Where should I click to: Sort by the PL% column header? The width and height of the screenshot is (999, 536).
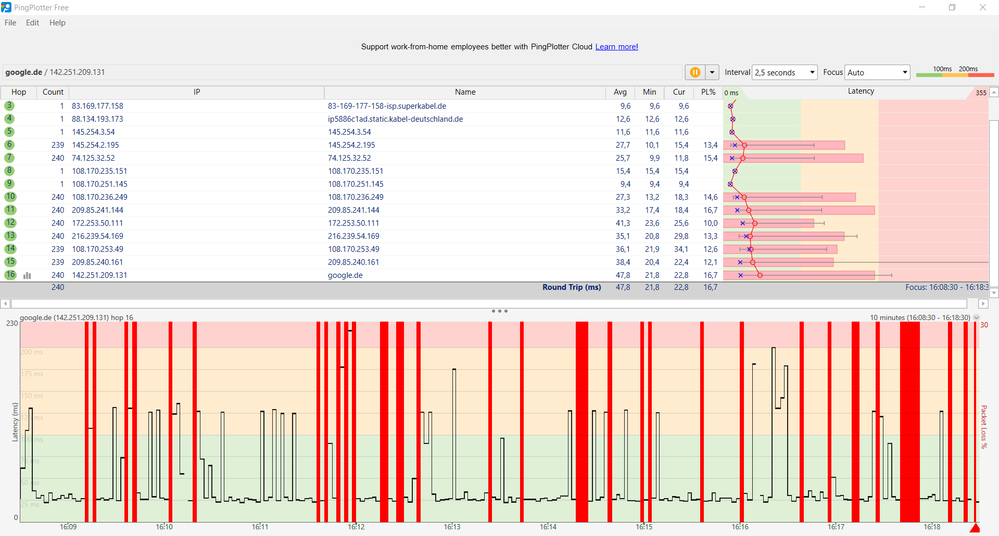(709, 92)
